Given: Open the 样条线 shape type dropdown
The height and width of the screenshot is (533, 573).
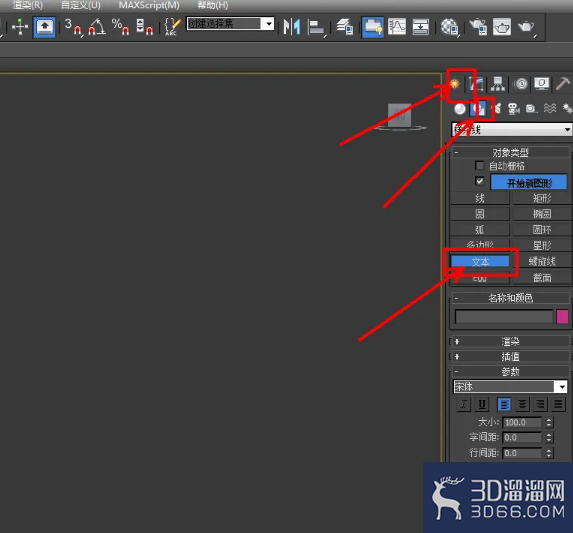Looking at the screenshot, I should pos(512,130).
